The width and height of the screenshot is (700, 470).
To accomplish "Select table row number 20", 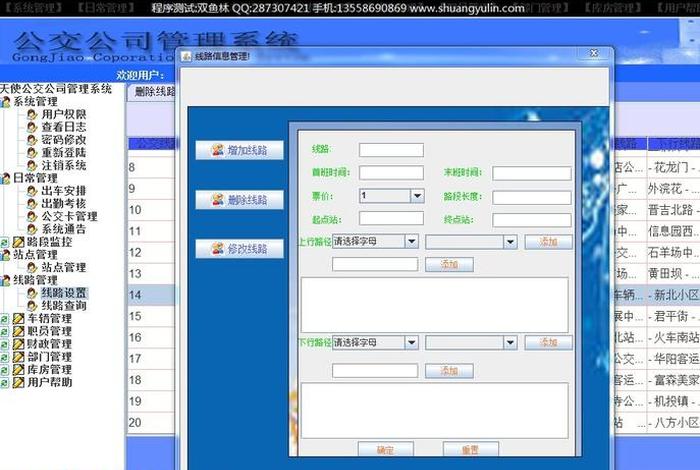I will pyautogui.click(x=151, y=423).
